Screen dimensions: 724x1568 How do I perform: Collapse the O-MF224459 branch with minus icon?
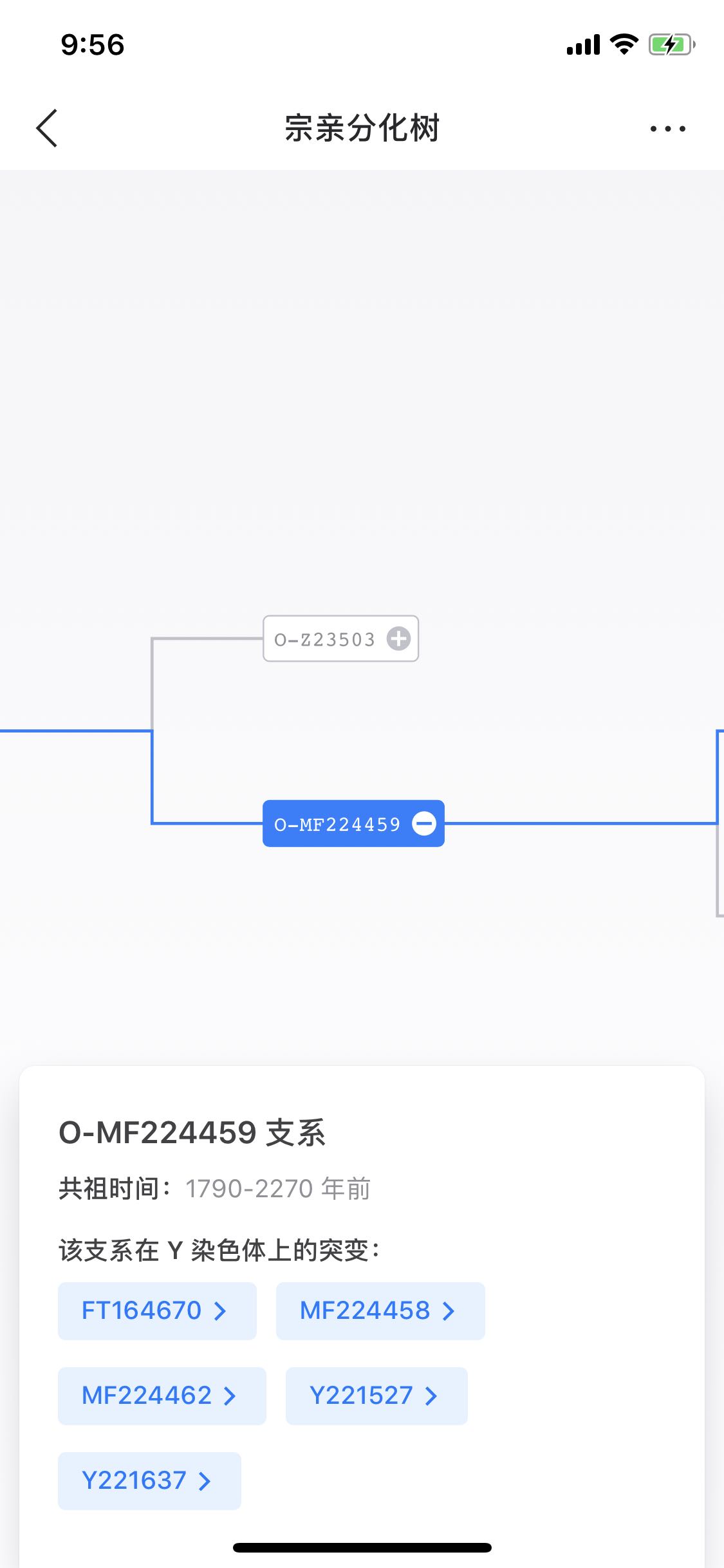[424, 823]
